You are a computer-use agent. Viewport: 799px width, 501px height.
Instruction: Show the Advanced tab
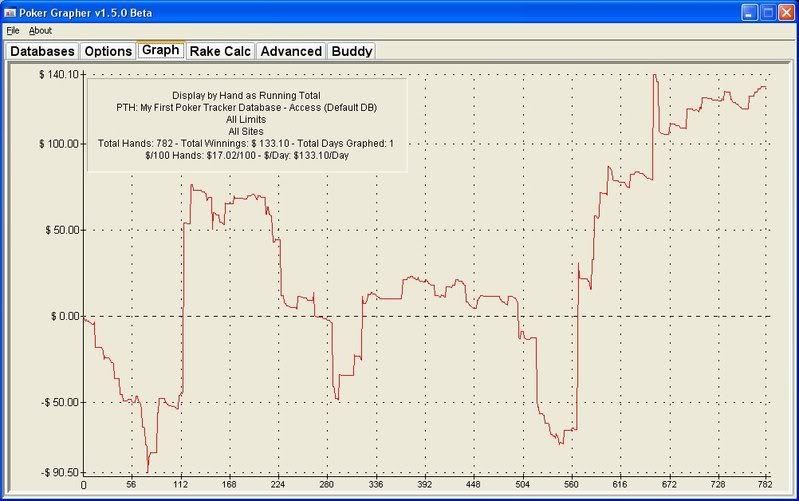click(291, 51)
